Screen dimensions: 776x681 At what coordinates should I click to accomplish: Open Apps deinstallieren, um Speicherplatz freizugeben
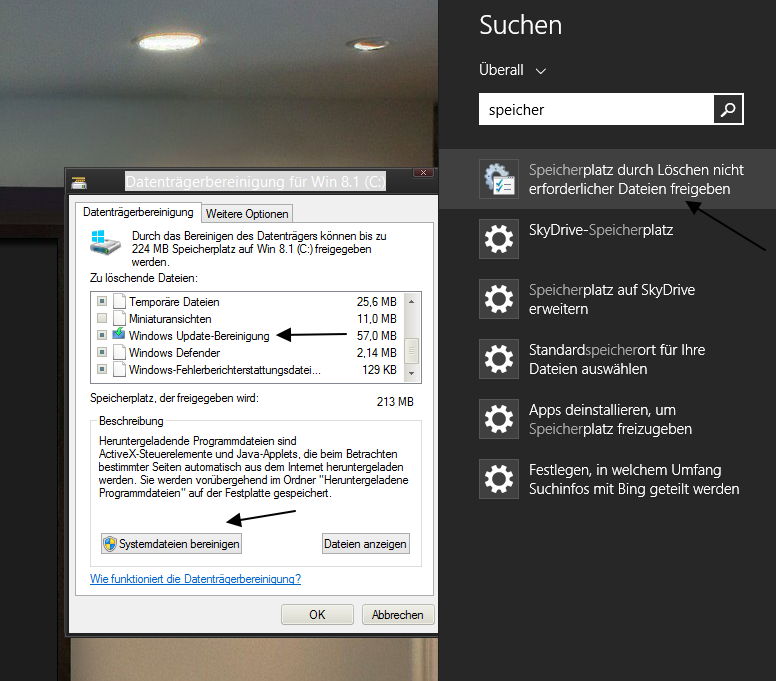(x=610, y=419)
